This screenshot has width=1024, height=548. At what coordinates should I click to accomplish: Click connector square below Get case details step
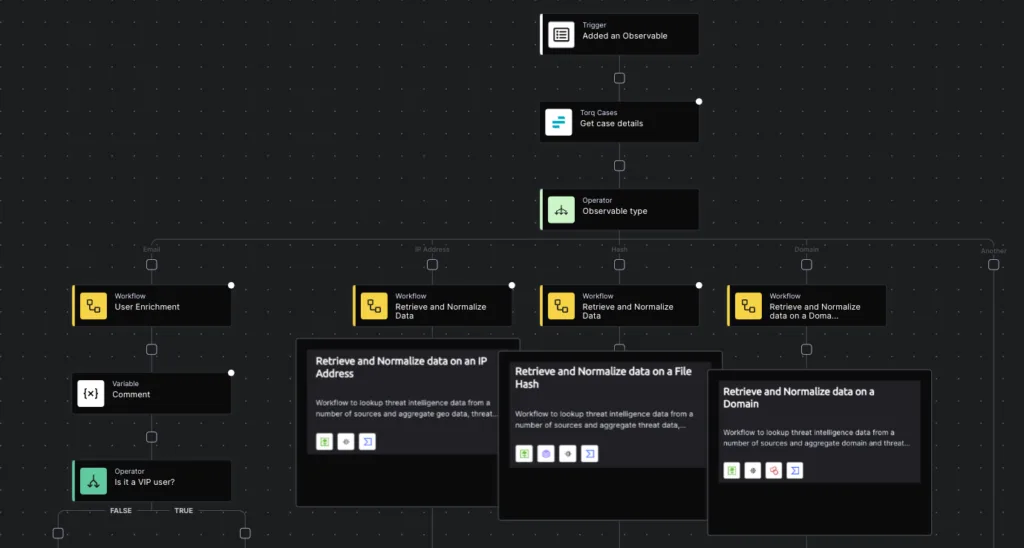tap(619, 166)
